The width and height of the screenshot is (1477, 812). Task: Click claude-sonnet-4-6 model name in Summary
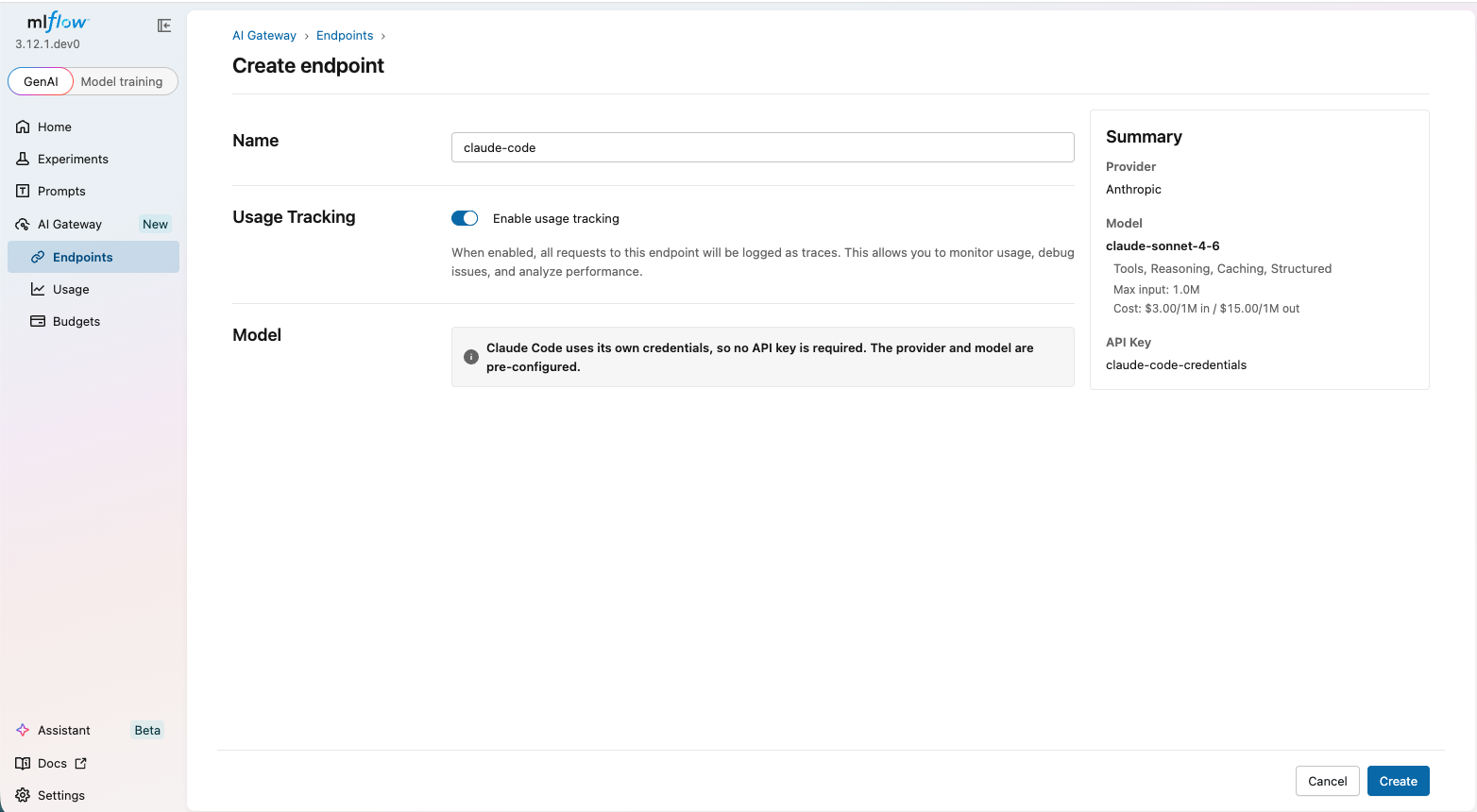click(1163, 245)
